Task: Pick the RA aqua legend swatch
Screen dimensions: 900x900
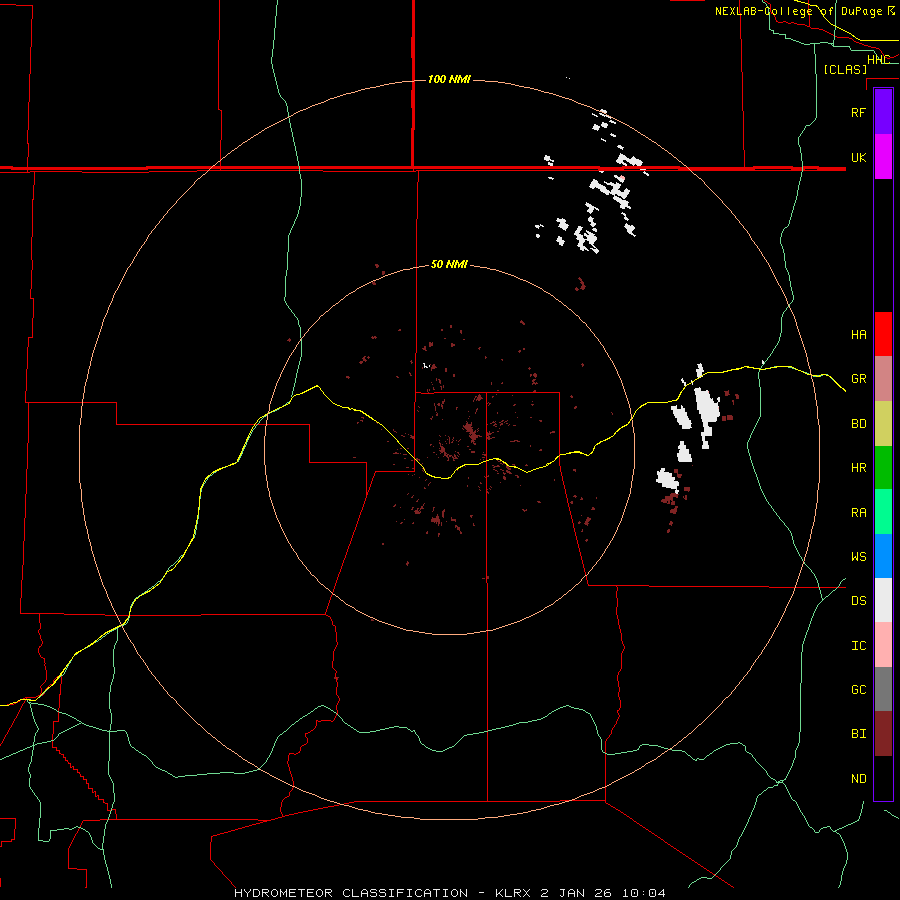Action: pos(883,512)
